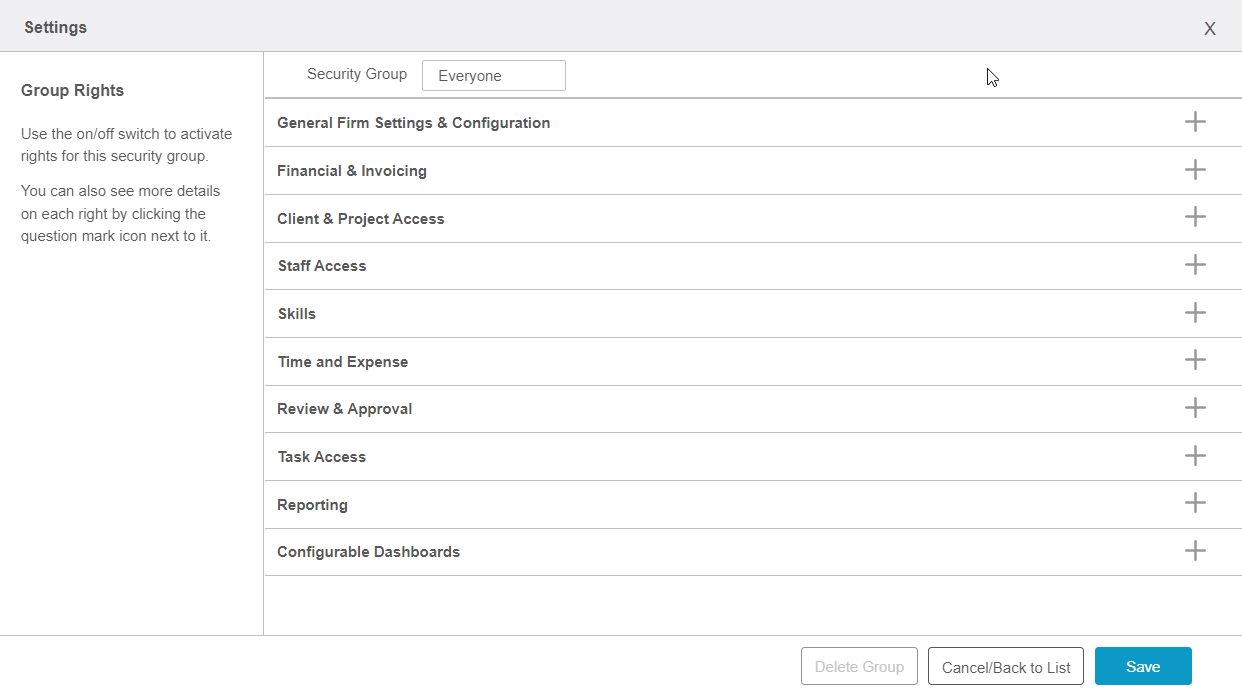1242x689 pixels.
Task: Select the Skills section title text
Action: pyautogui.click(x=296, y=314)
